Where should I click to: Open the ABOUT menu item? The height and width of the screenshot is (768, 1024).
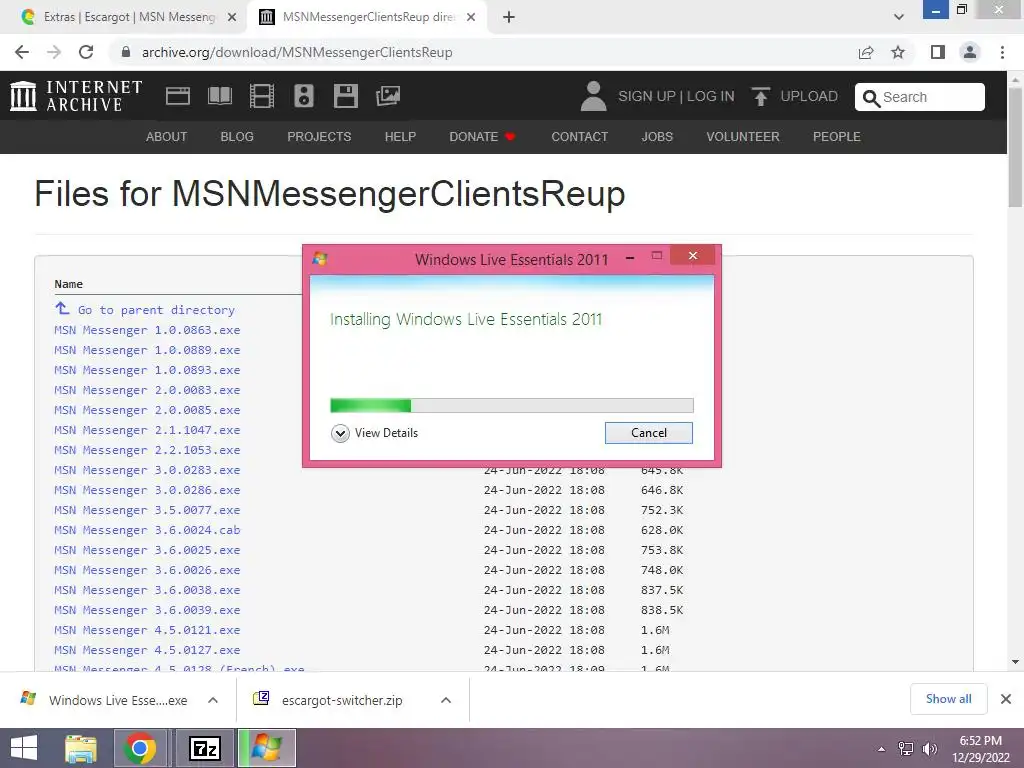(167, 136)
